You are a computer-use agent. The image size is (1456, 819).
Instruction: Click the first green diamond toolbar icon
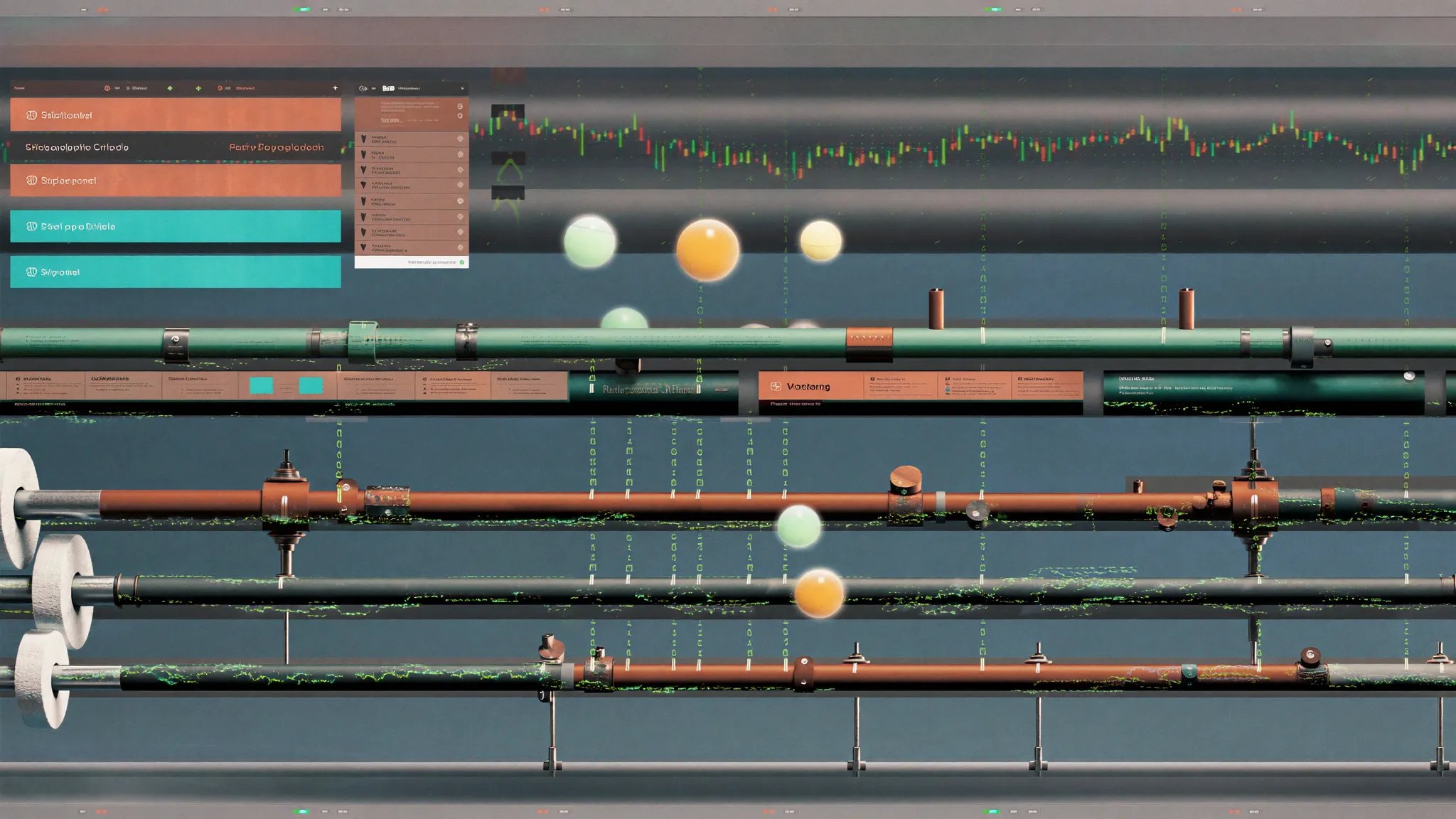coord(170,88)
